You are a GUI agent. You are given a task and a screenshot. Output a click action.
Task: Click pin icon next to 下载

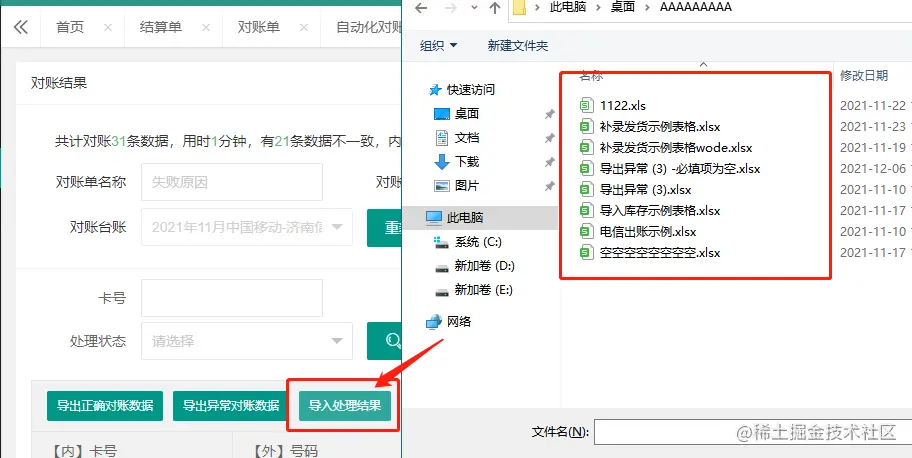(x=549, y=162)
